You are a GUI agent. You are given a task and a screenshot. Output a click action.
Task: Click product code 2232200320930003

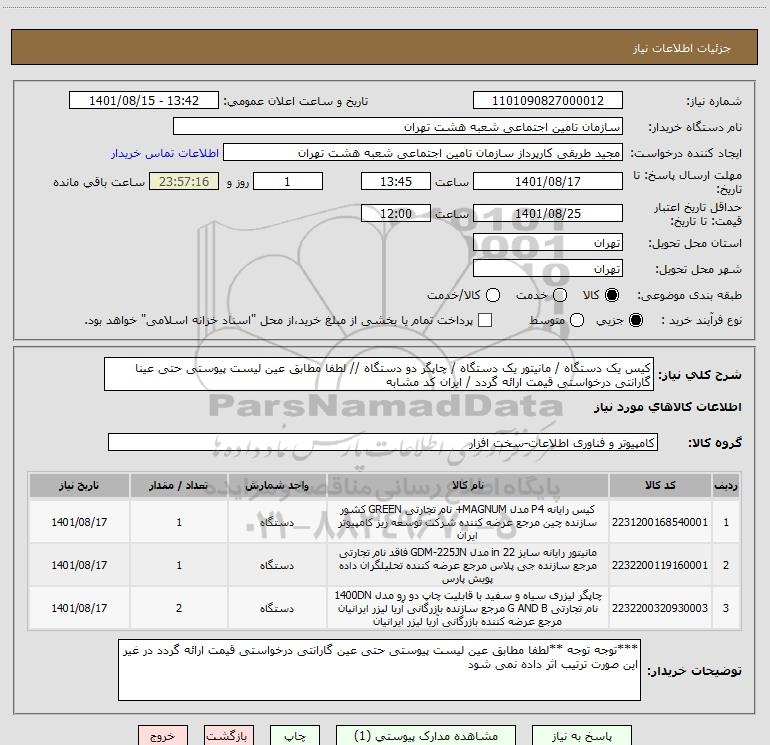point(660,608)
